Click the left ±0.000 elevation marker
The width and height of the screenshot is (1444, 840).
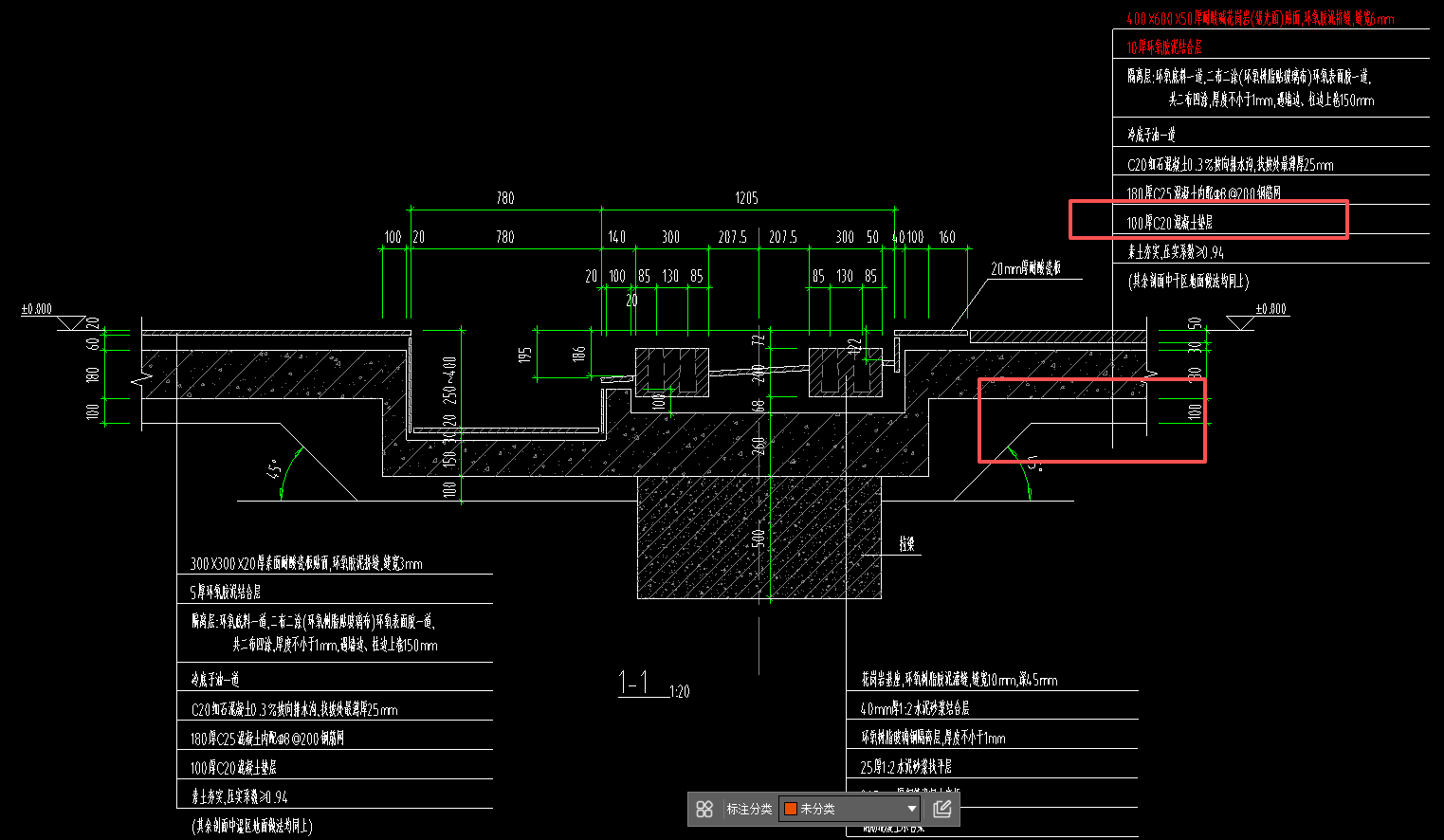click(37, 309)
